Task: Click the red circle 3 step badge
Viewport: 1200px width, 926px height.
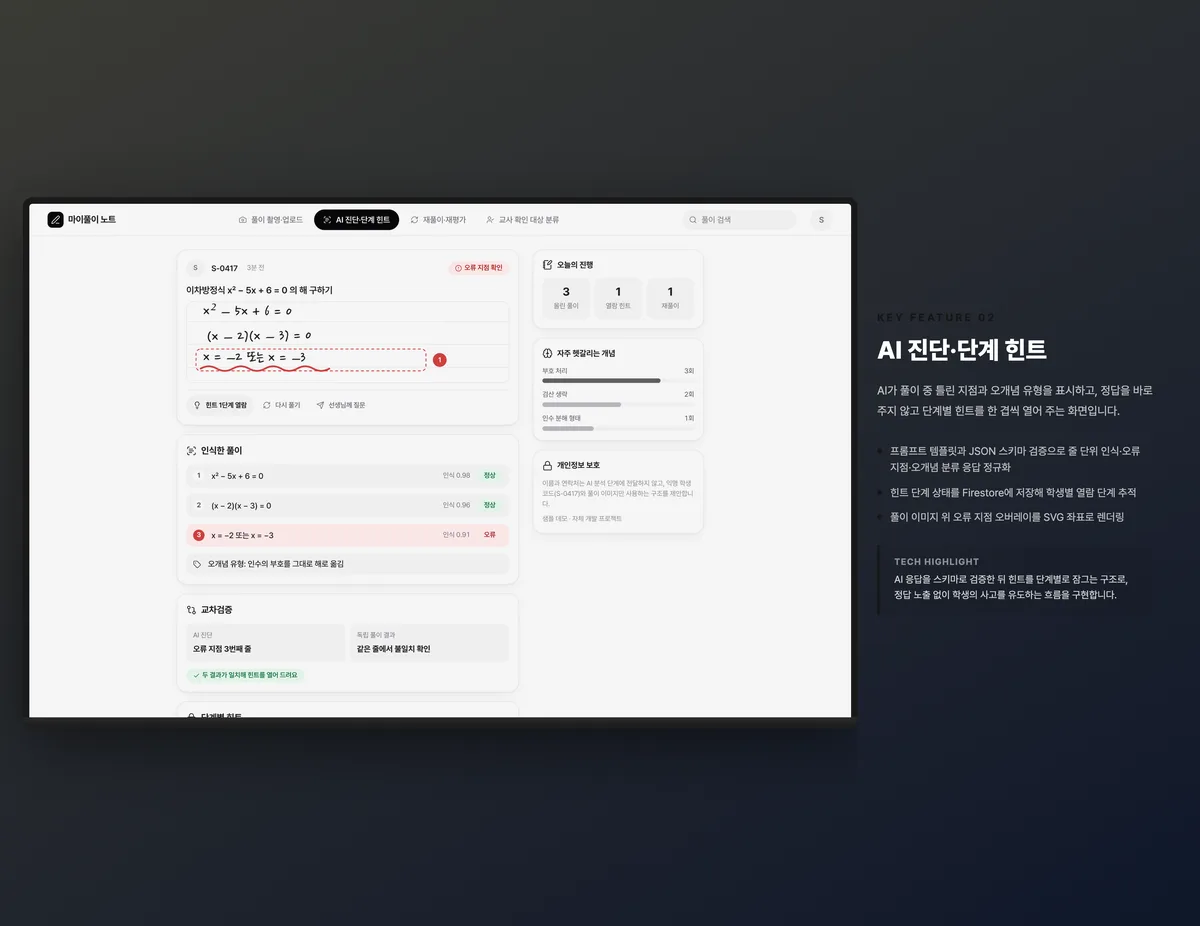Action: tap(198, 535)
